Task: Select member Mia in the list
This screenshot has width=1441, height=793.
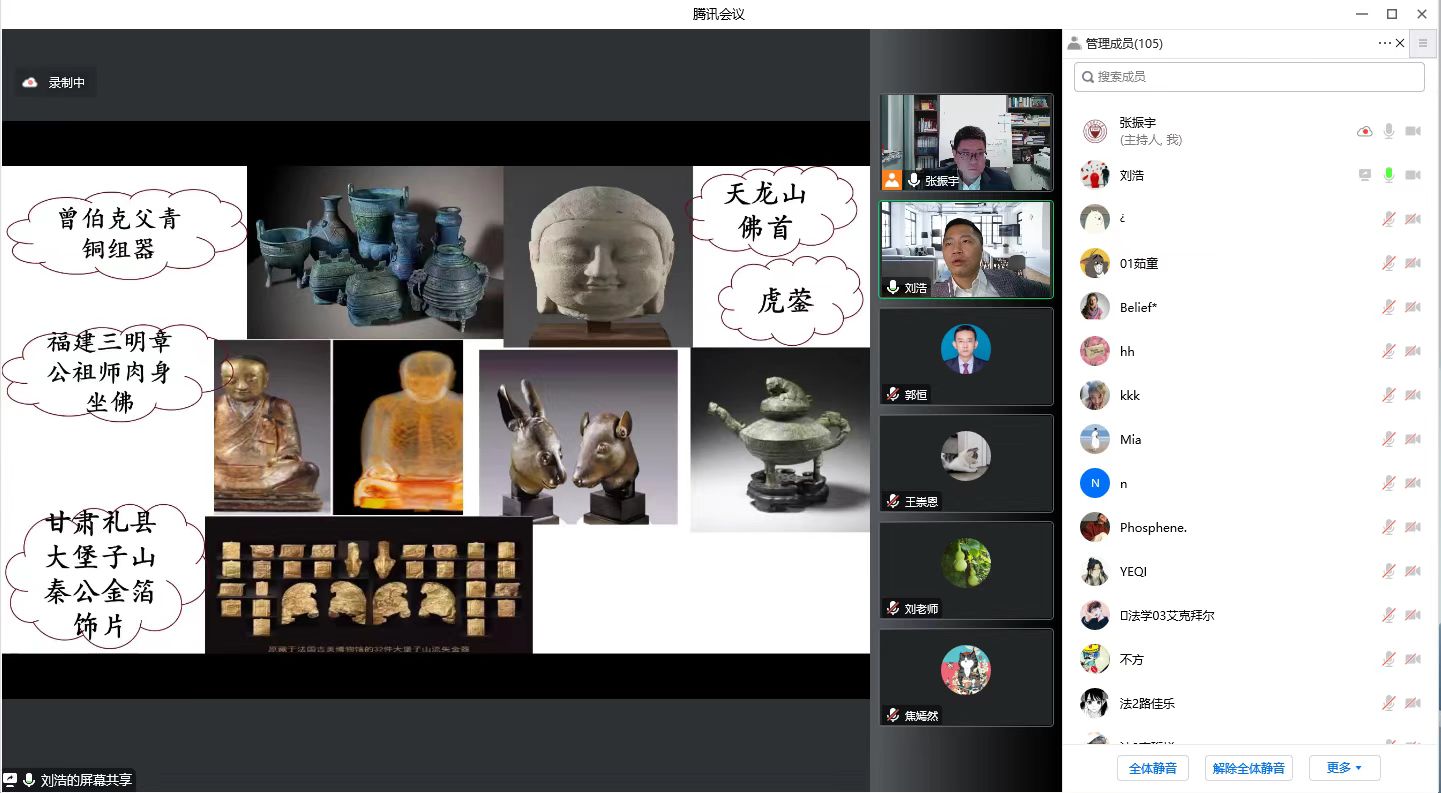Action: click(1130, 439)
